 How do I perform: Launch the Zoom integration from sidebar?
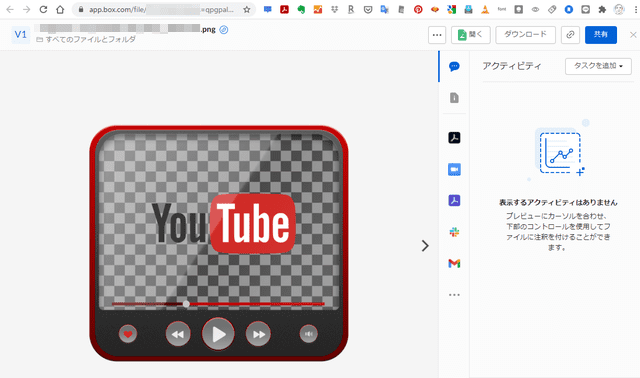454,169
